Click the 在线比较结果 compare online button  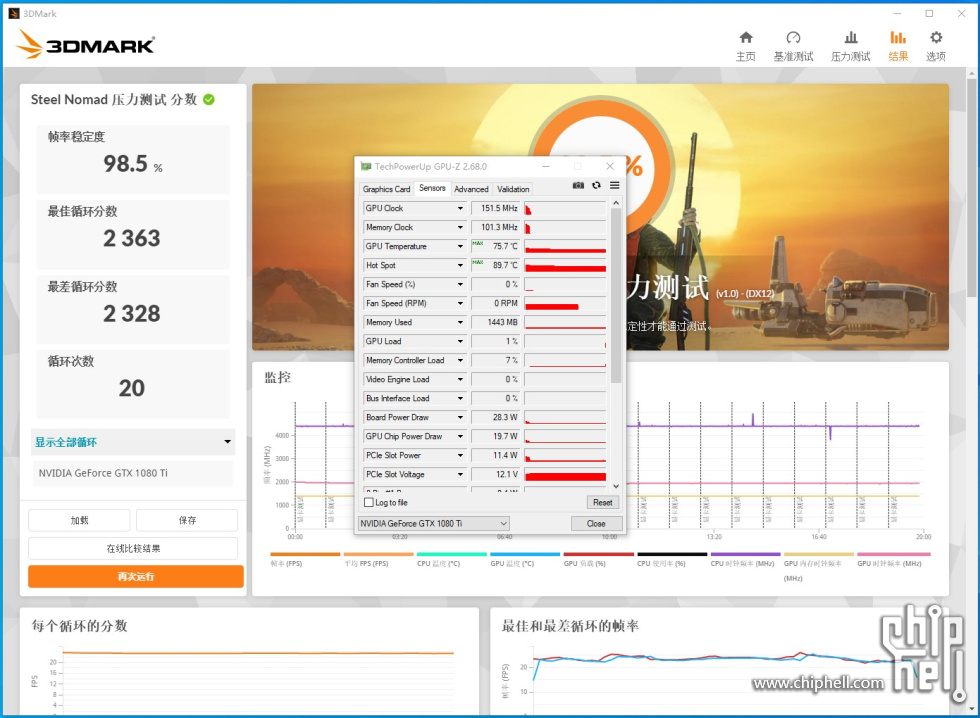click(x=133, y=548)
